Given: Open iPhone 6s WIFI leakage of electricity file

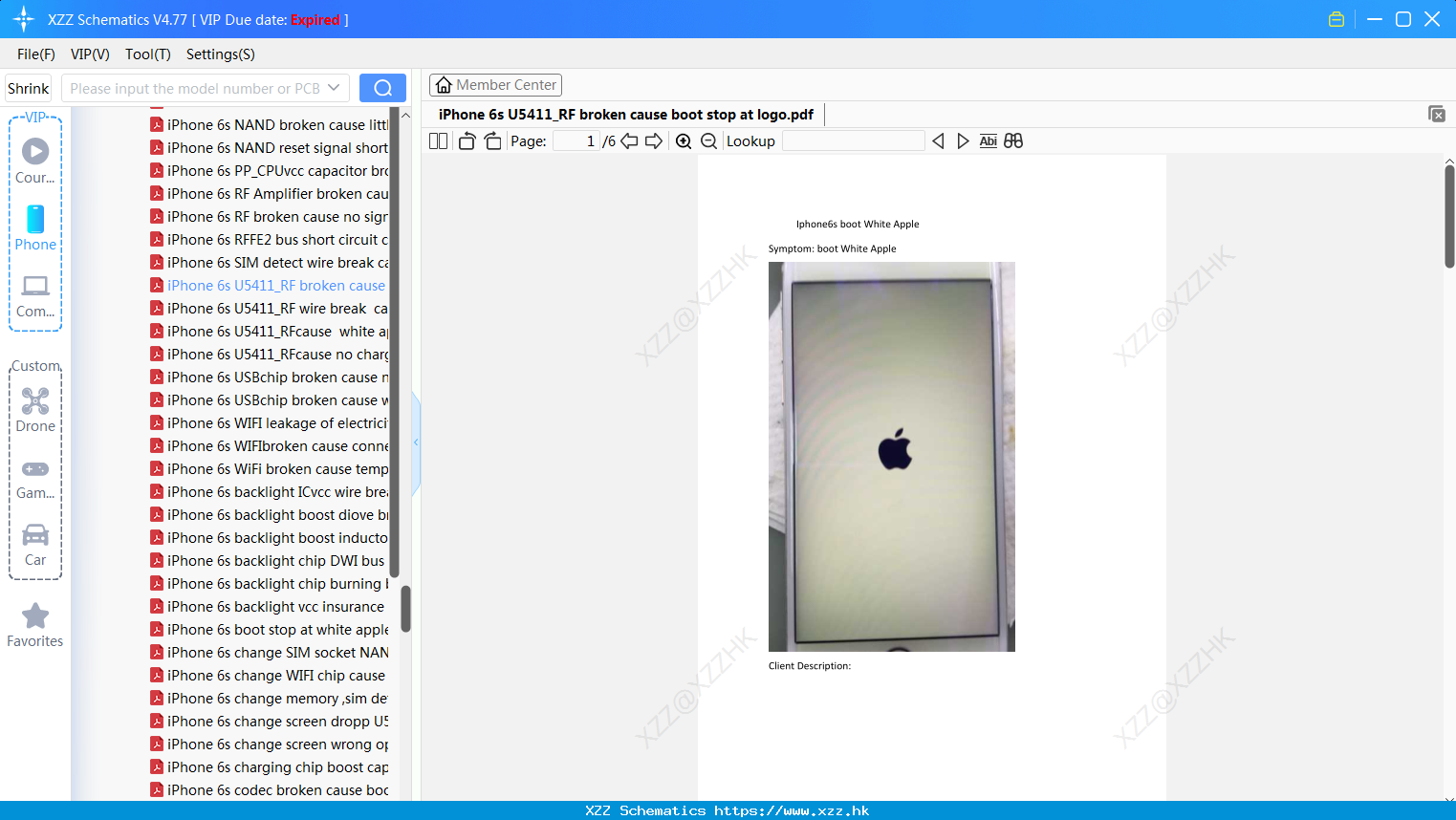Looking at the screenshot, I should (269, 423).
